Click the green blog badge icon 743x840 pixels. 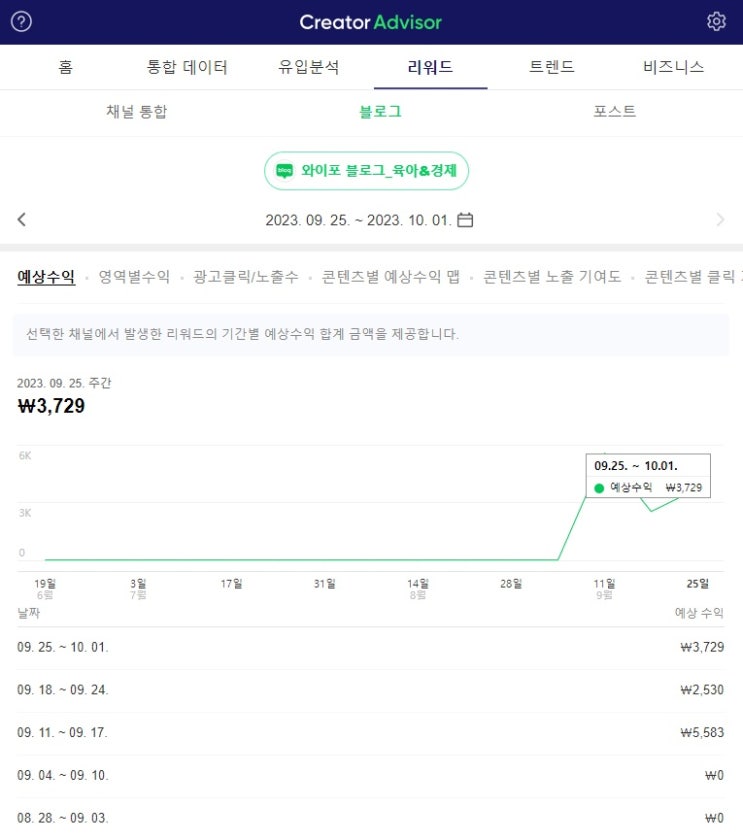pos(285,171)
